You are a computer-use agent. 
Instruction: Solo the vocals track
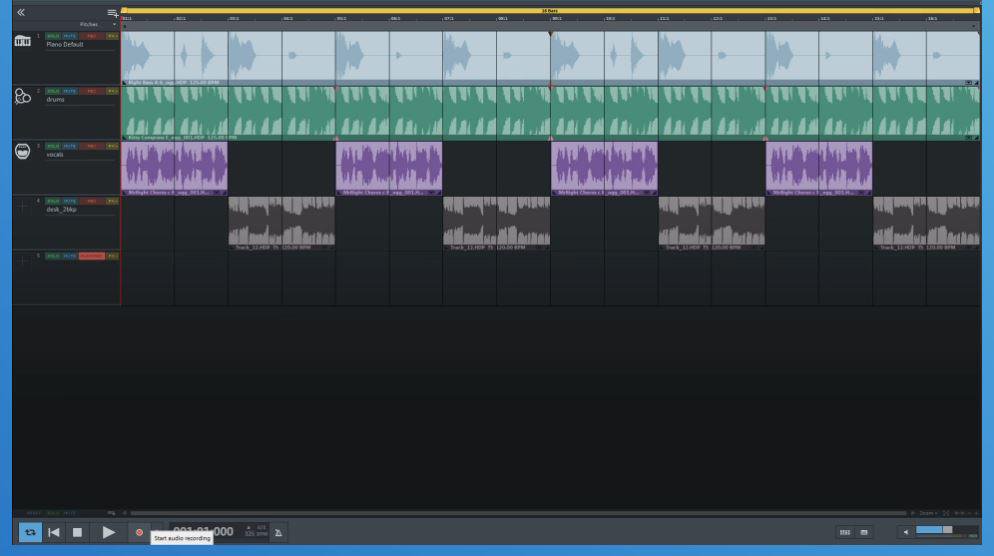53,146
